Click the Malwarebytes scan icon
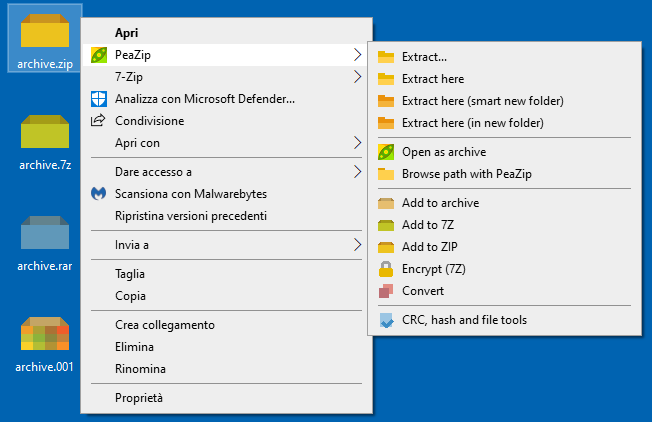 (x=98, y=194)
